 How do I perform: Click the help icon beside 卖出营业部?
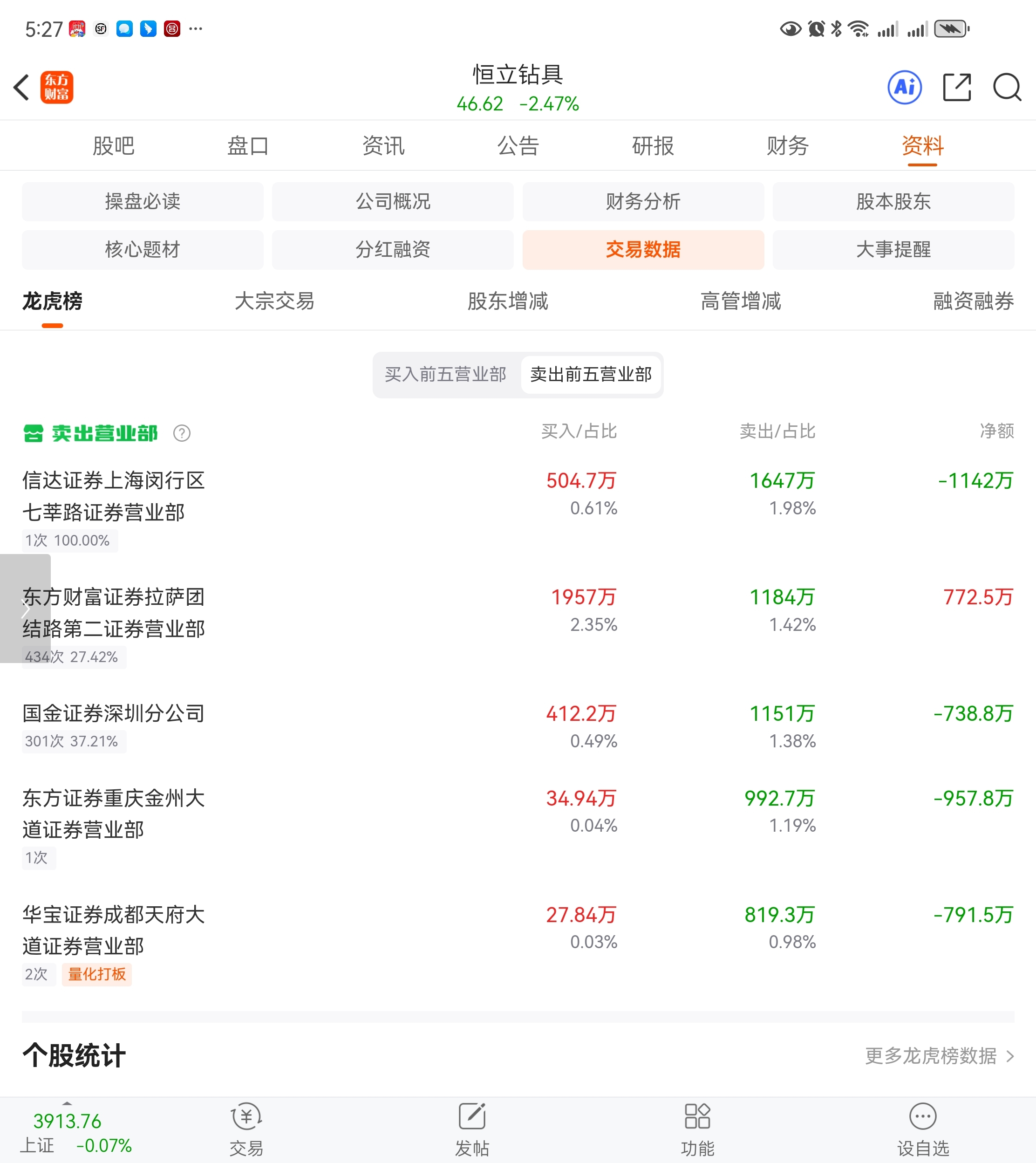pyautogui.click(x=182, y=433)
